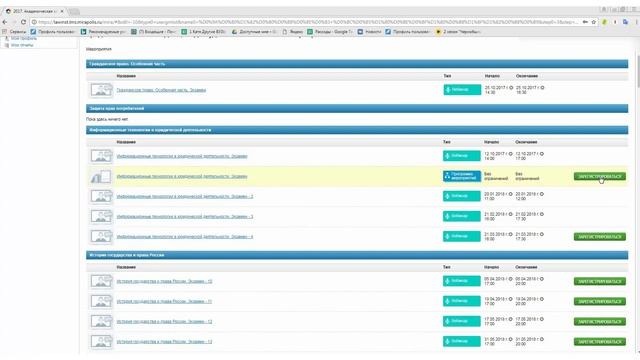Register for История exam on 17.05.2018
This screenshot has width=640, height=360.
[x=600, y=322]
